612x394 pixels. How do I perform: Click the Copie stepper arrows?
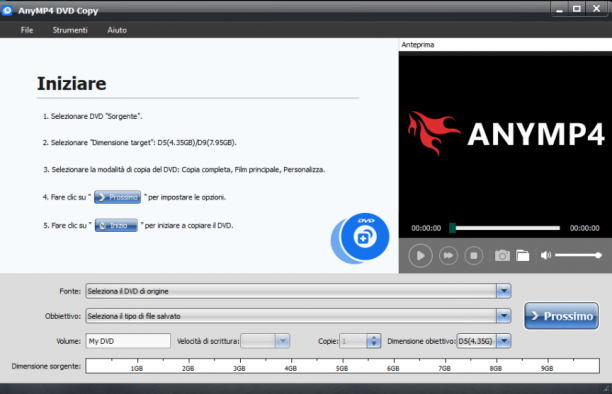coord(374,341)
